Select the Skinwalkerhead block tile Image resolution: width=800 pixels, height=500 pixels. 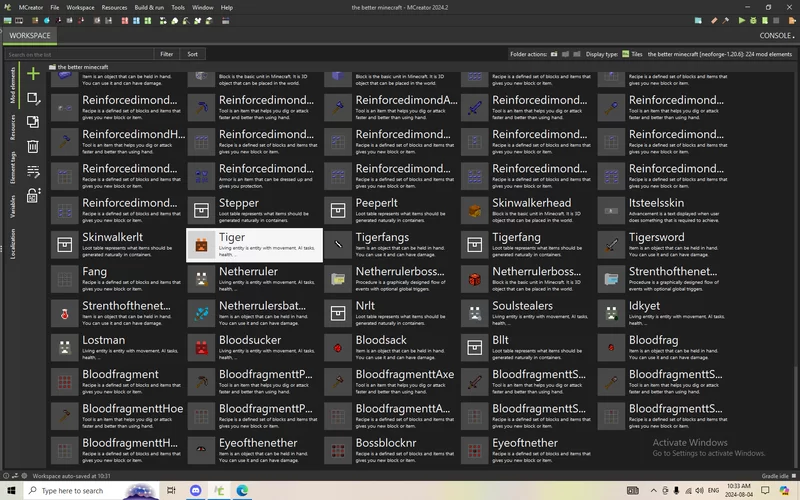(528, 211)
